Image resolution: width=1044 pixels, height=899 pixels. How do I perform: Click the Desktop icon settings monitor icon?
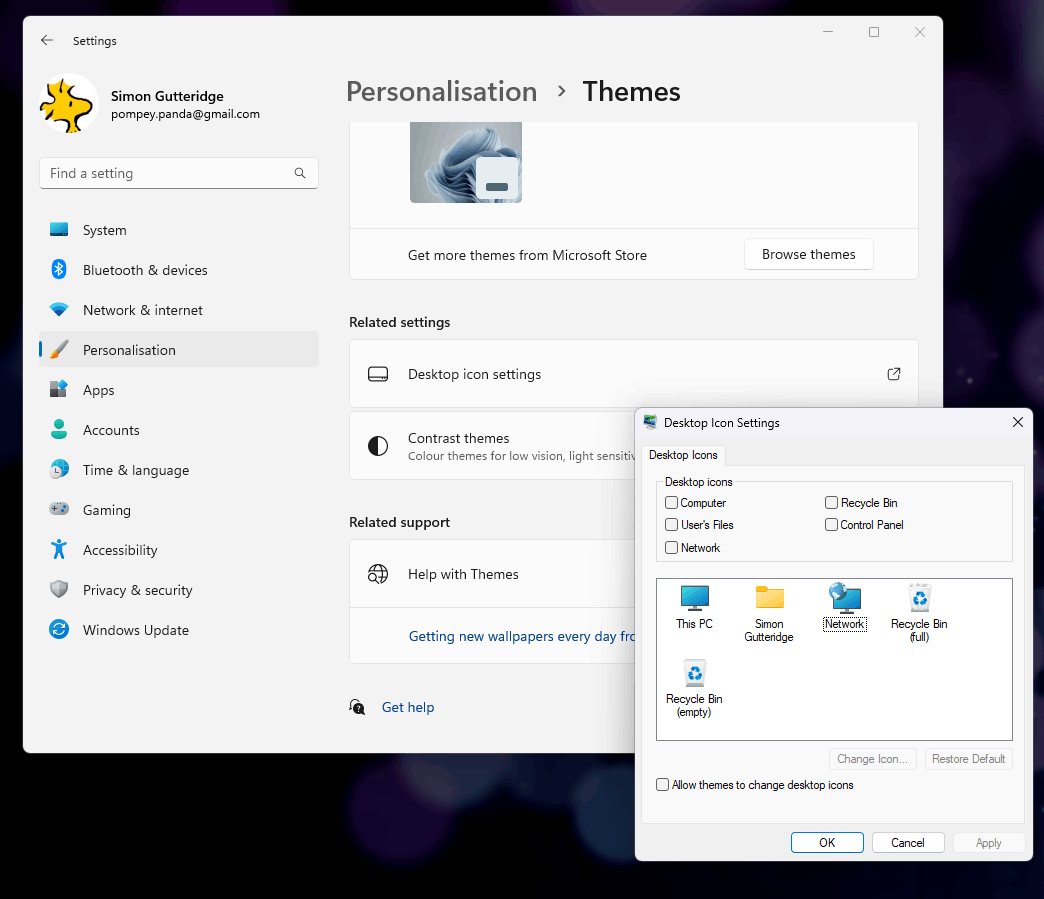(x=378, y=374)
